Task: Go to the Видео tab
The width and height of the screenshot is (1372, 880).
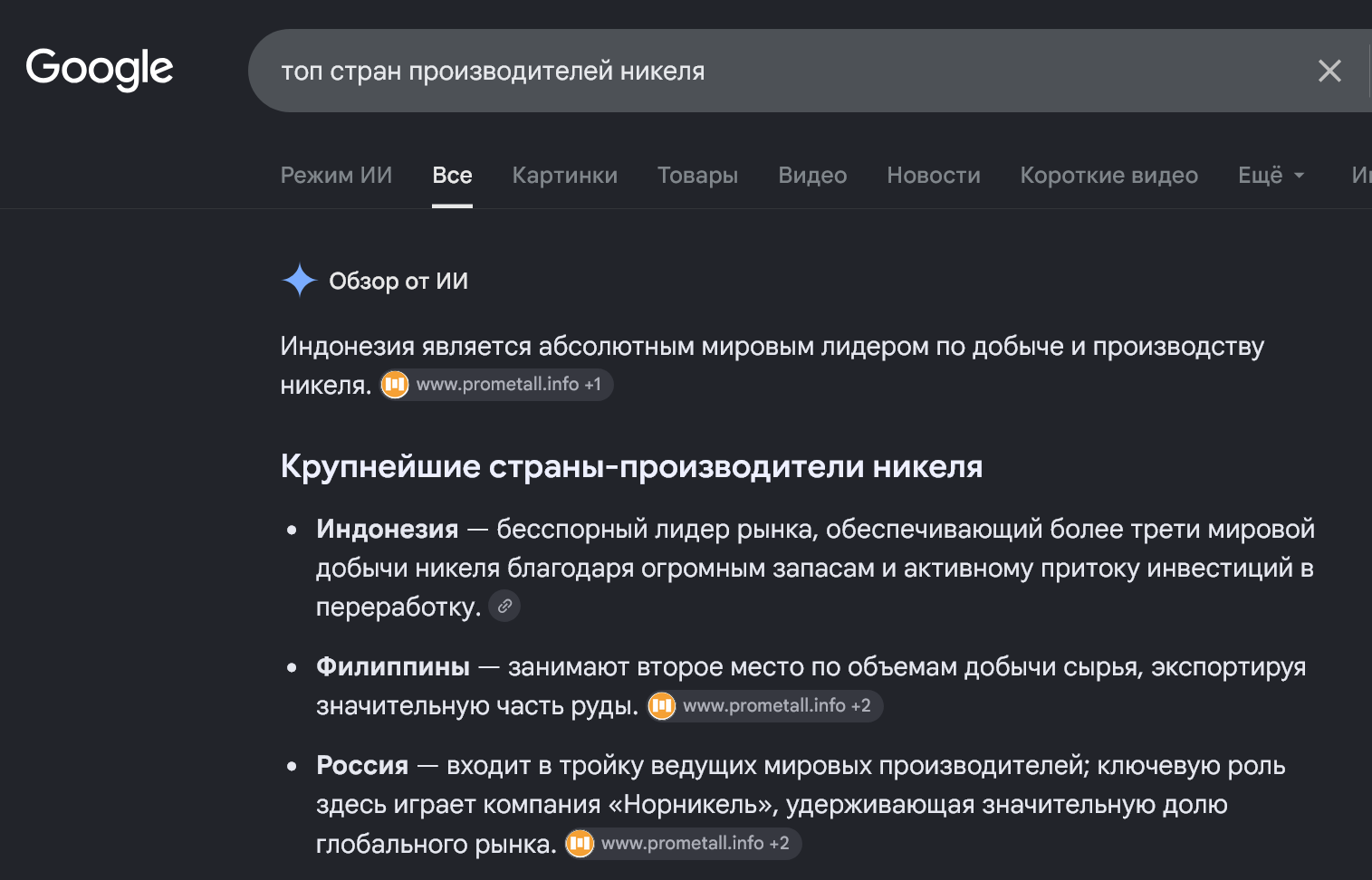Action: coord(812,176)
